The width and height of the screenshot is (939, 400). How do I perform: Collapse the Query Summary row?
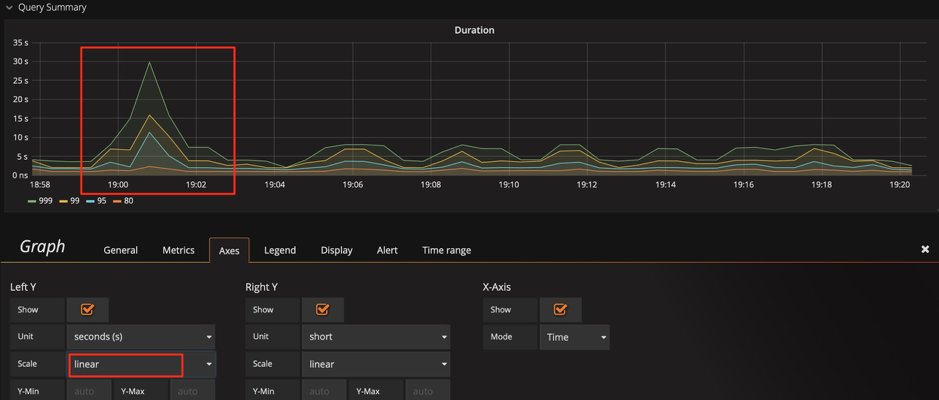[x=10, y=8]
